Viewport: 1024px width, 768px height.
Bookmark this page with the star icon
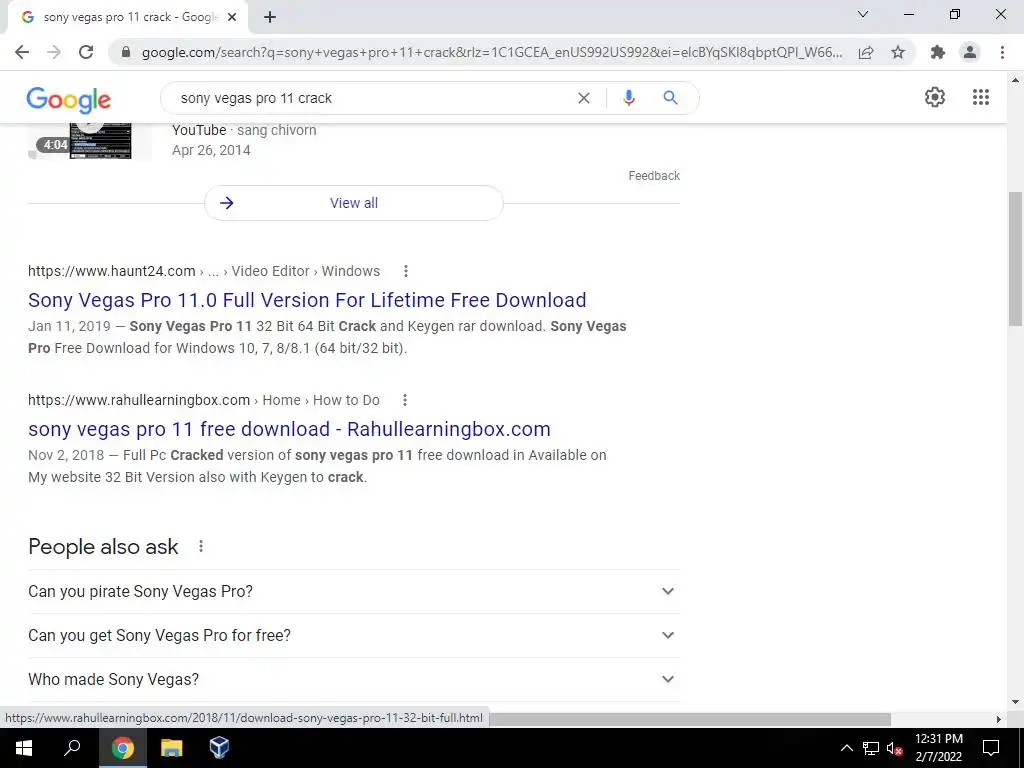click(x=898, y=52)
